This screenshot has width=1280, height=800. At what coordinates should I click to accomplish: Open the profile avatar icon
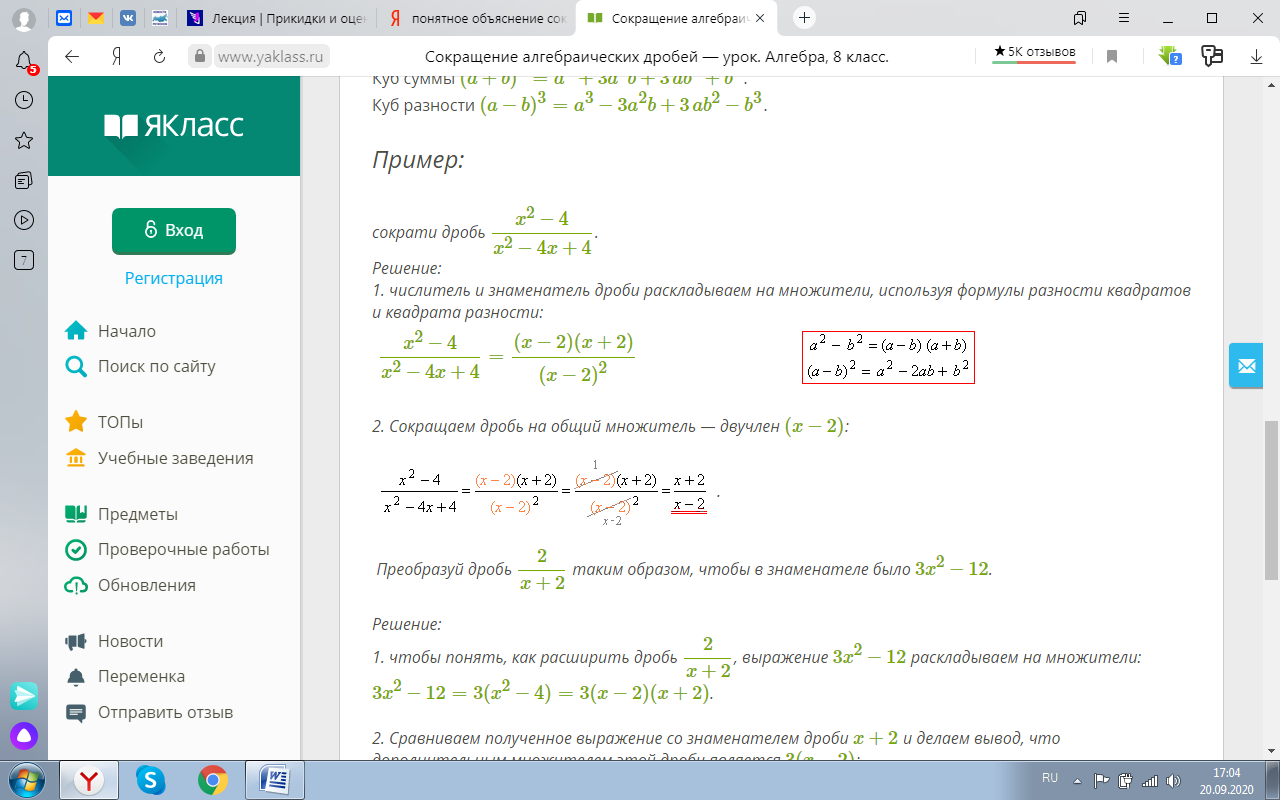coord(24,18)
